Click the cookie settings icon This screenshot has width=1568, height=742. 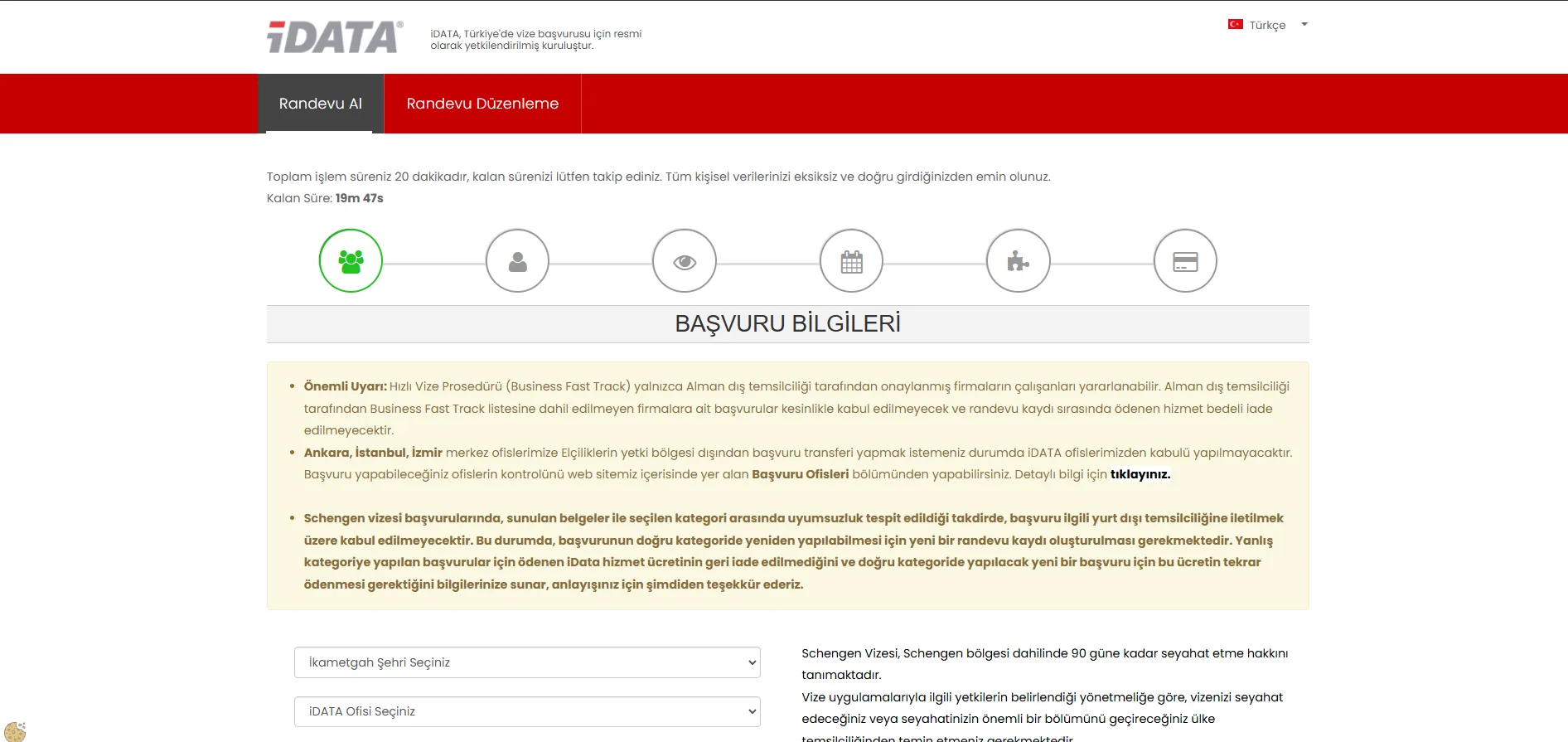15,731
